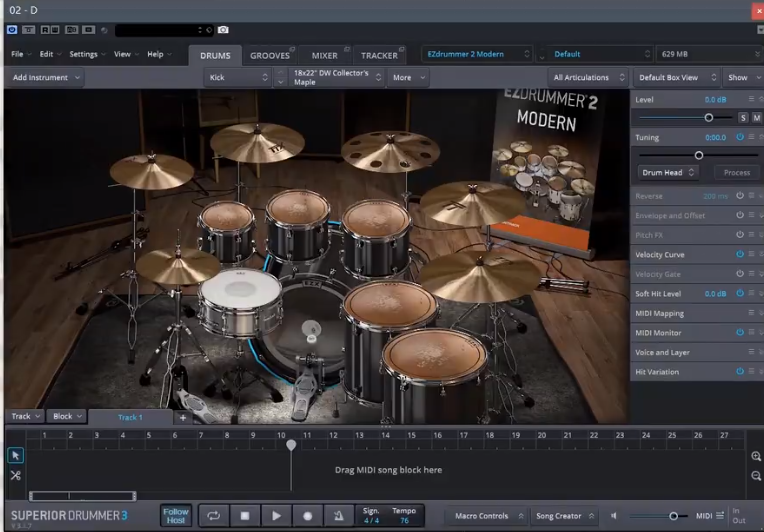Toggle MIDI Monitor power button

[740, 332]
